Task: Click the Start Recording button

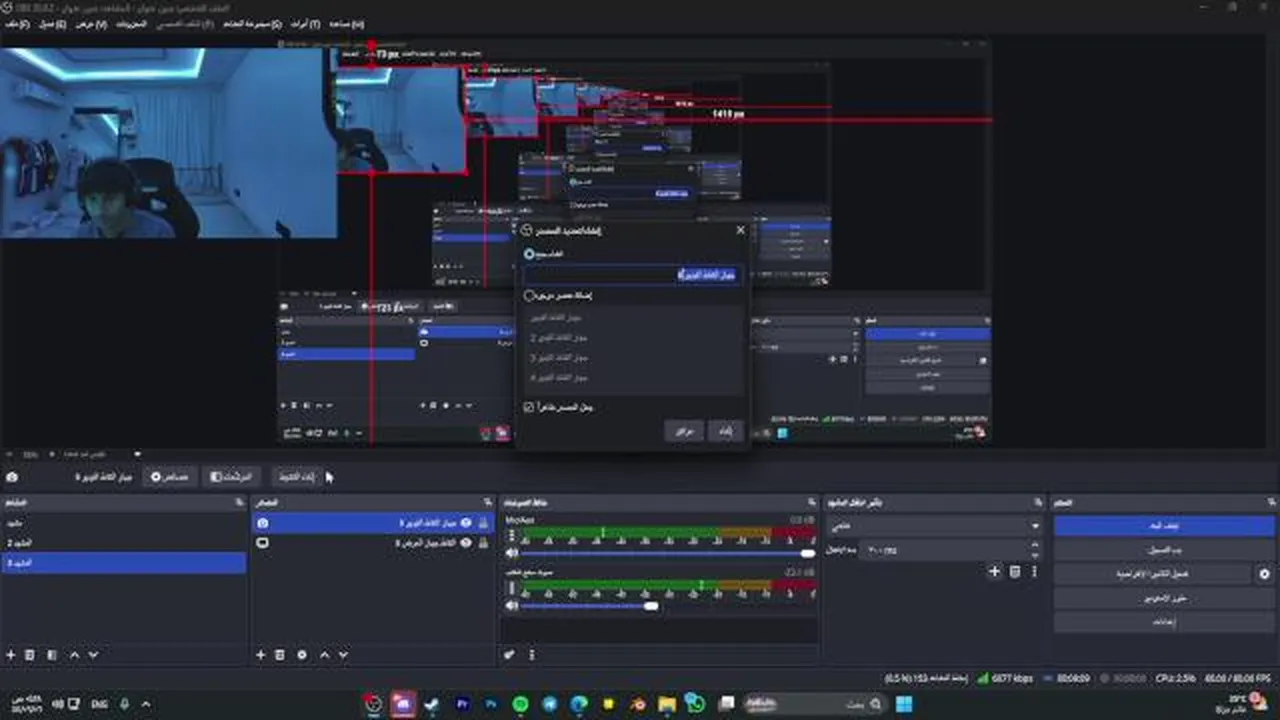Action: [x=1165, y=550]
